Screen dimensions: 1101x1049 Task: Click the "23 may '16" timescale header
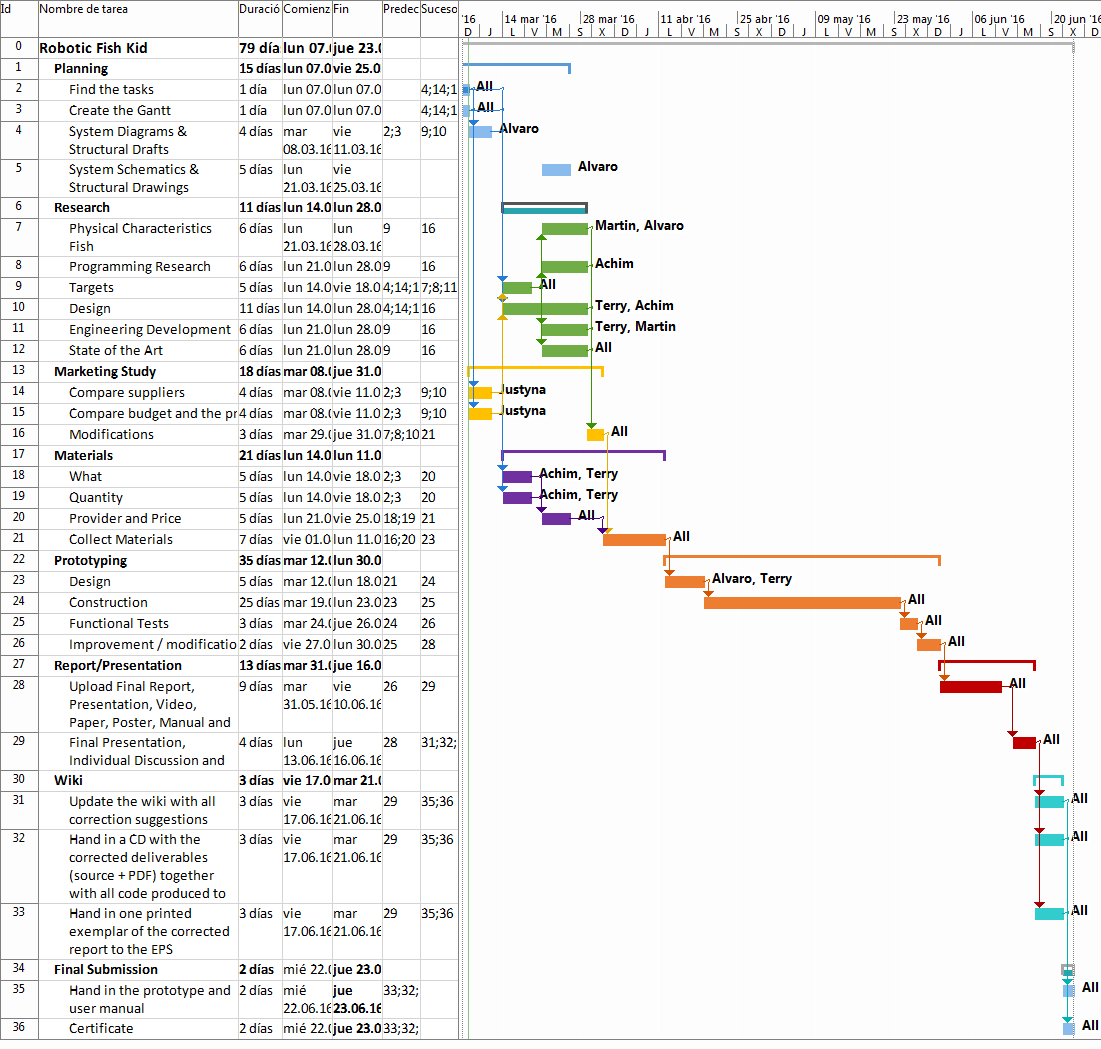[x=922, y=19]
